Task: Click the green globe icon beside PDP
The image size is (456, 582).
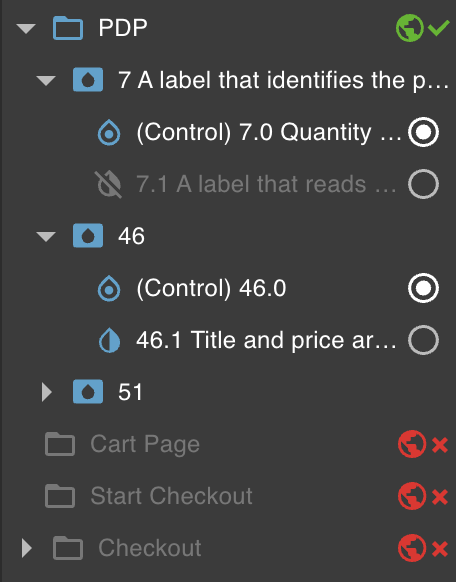Action: [x=410, y=28]
